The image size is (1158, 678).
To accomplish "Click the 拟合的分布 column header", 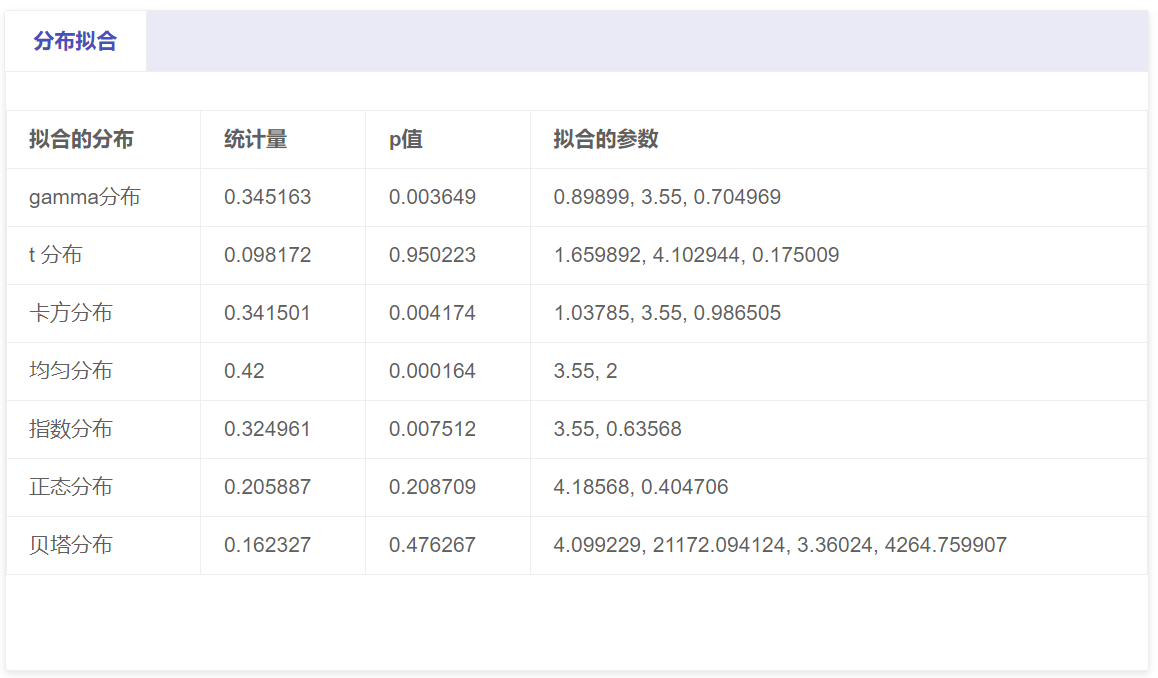I will 81,139.
